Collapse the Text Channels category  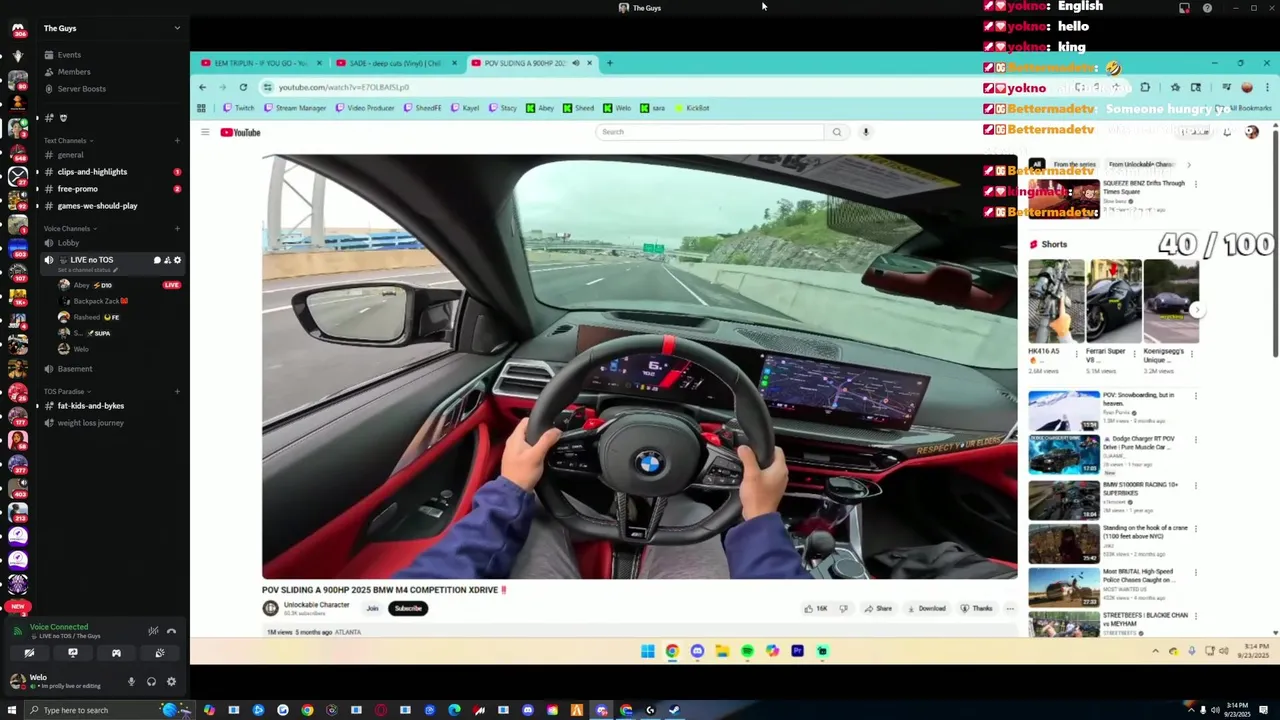click(x=68, y=141)
